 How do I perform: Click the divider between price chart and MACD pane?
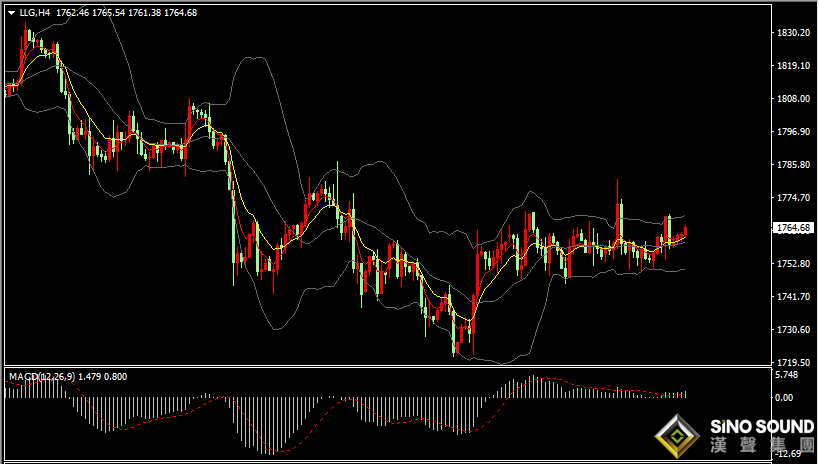click(x=388, y=366)
